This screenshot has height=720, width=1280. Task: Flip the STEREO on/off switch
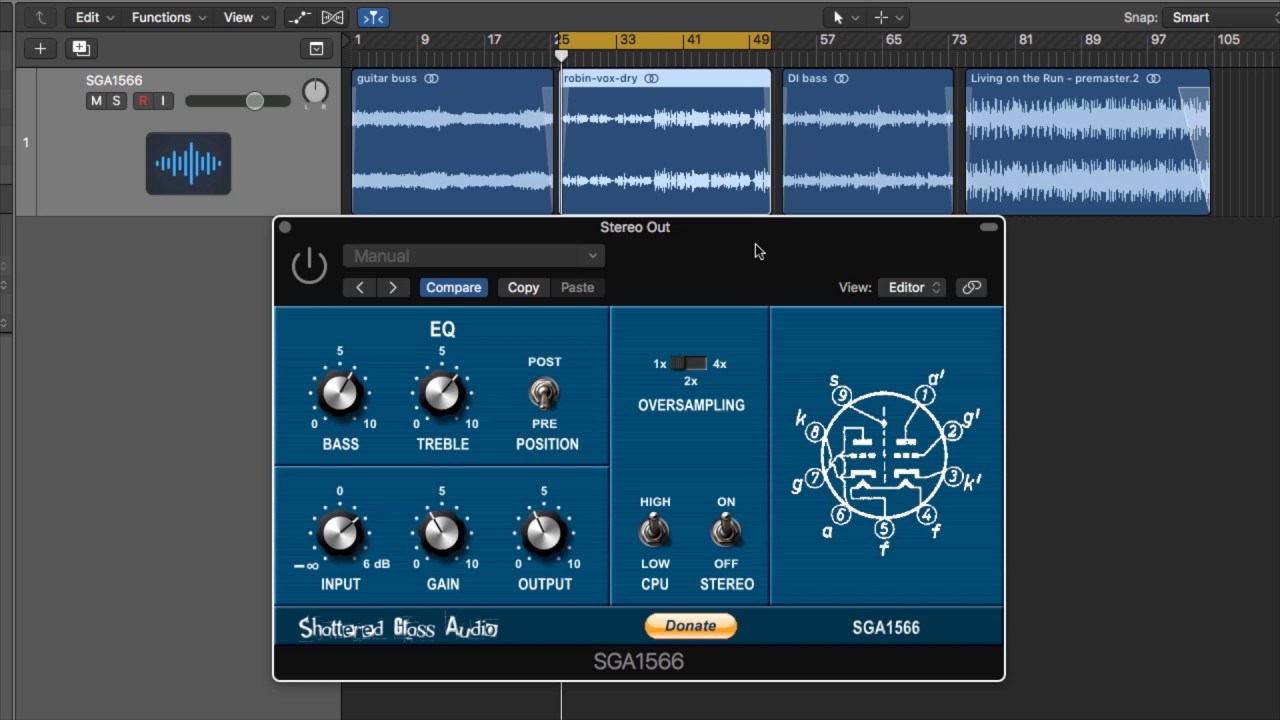[726, 531]
